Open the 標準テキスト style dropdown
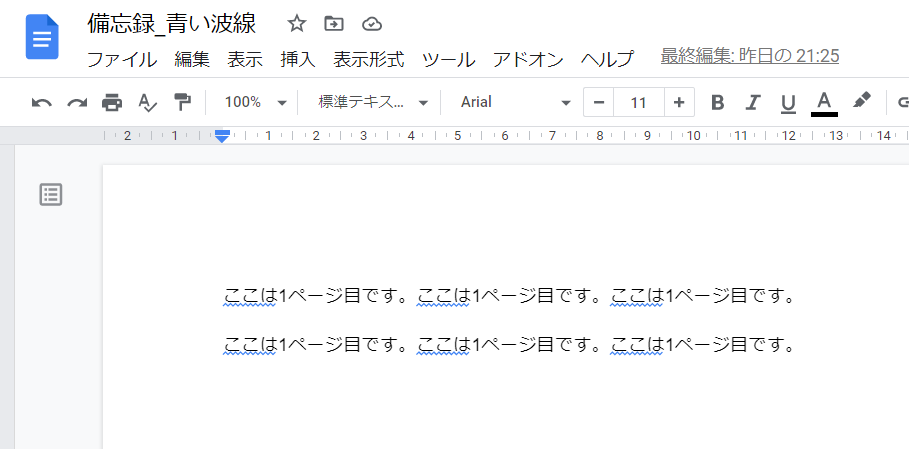This screenshot has width=909, height=449. click(373, 103)
